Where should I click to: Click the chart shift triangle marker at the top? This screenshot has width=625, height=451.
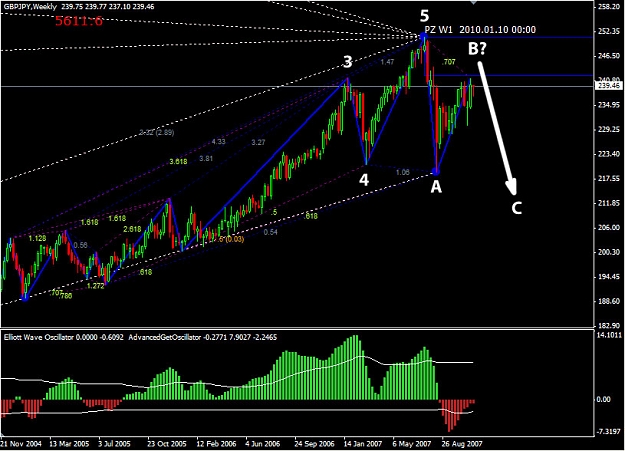[473, 2]
